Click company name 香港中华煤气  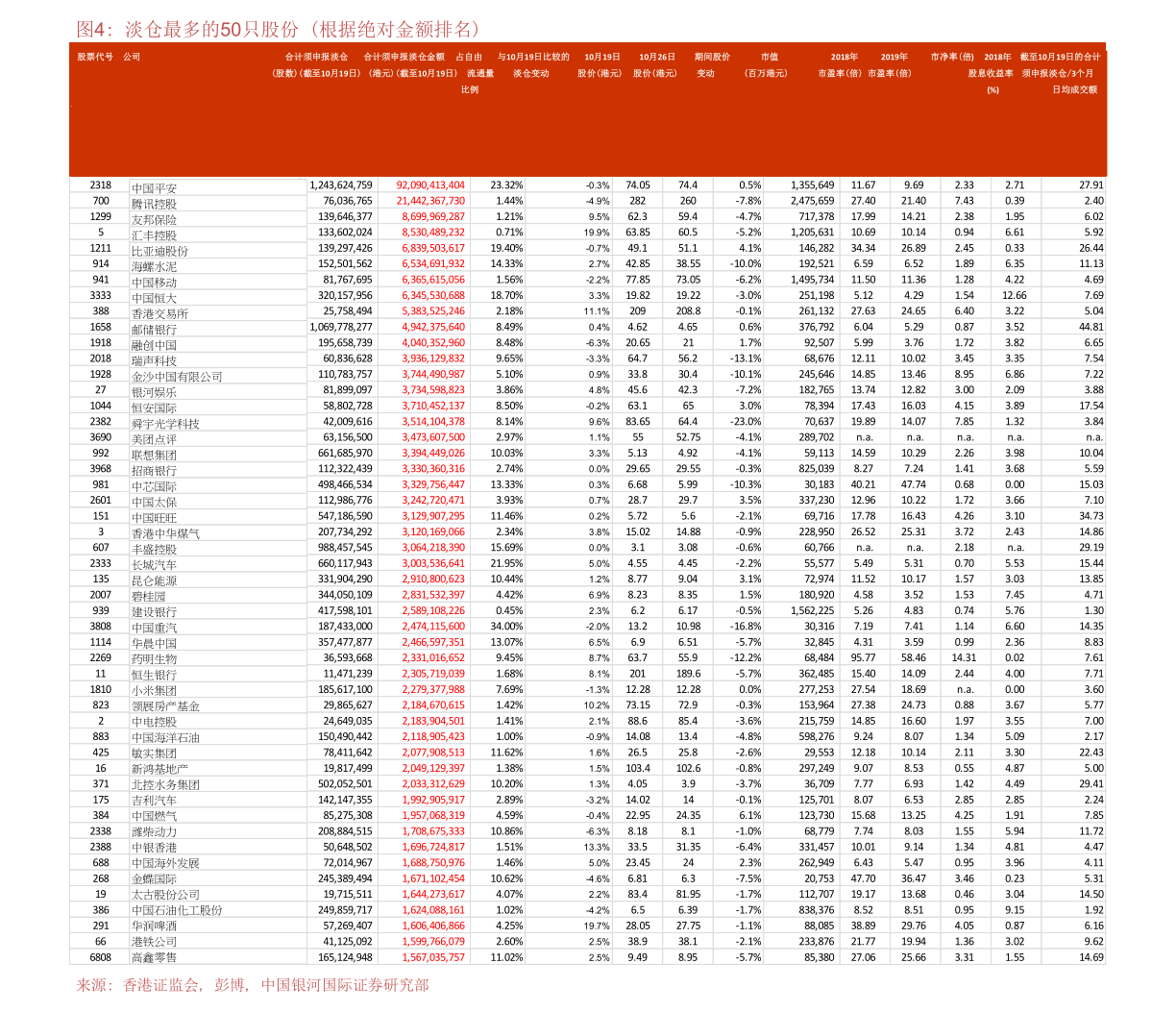pos(166,533)
